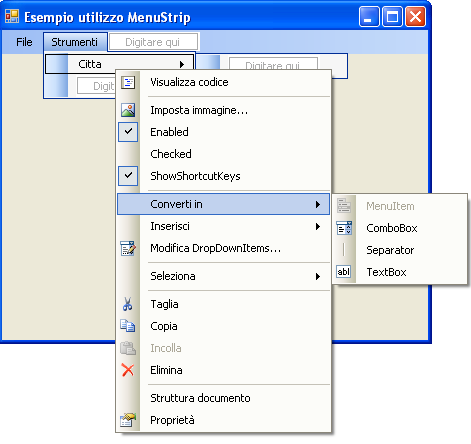Click the ComboBox icon in submenu

click(344, 228)
